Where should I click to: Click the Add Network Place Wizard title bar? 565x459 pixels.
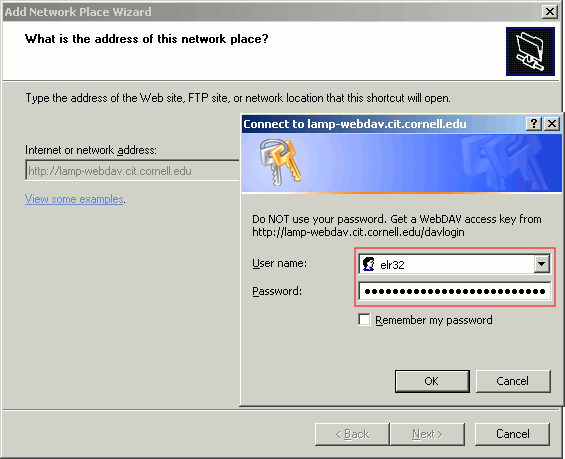(270, 12)
